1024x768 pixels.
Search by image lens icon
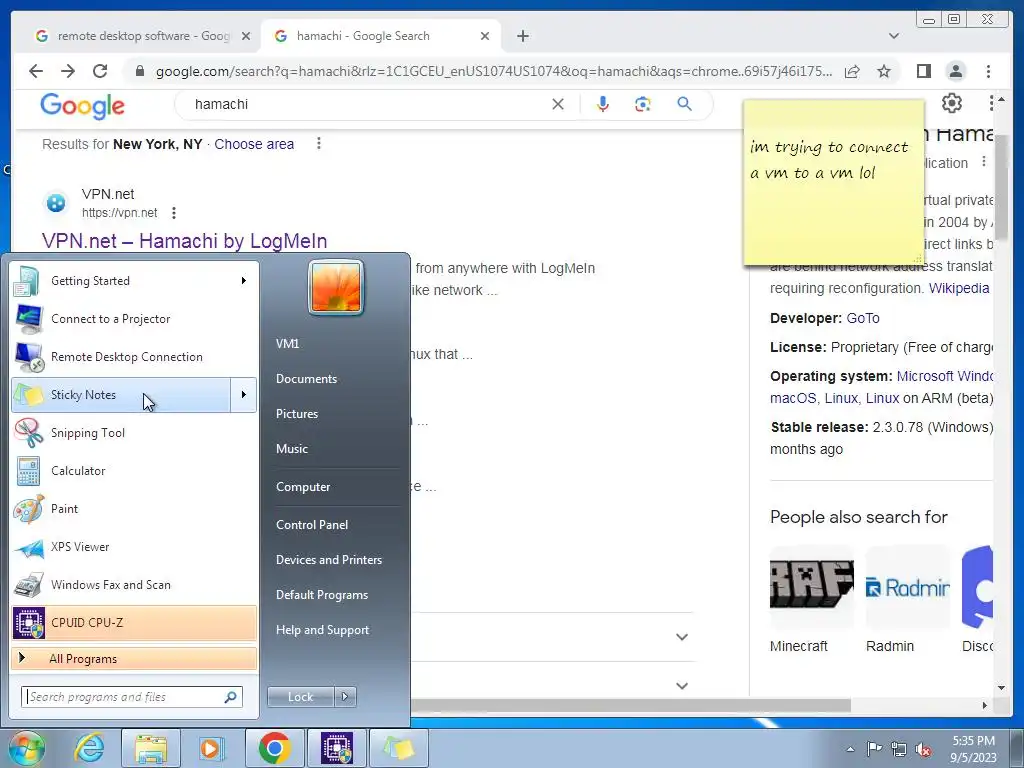tap(643, 104)
